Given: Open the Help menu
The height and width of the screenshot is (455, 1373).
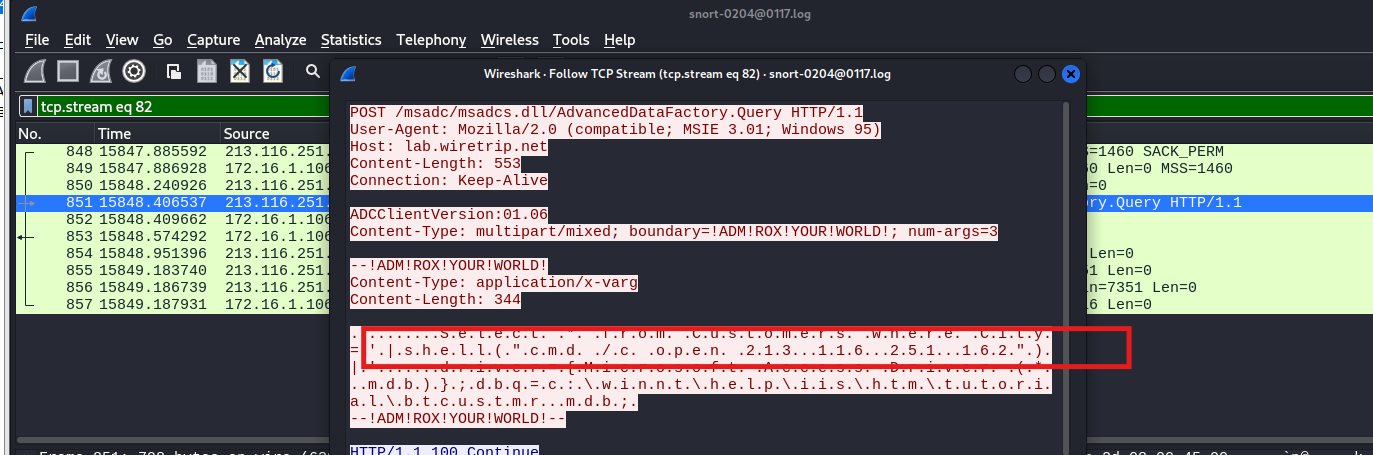Looking at the screenshot, I should (620, 40).
